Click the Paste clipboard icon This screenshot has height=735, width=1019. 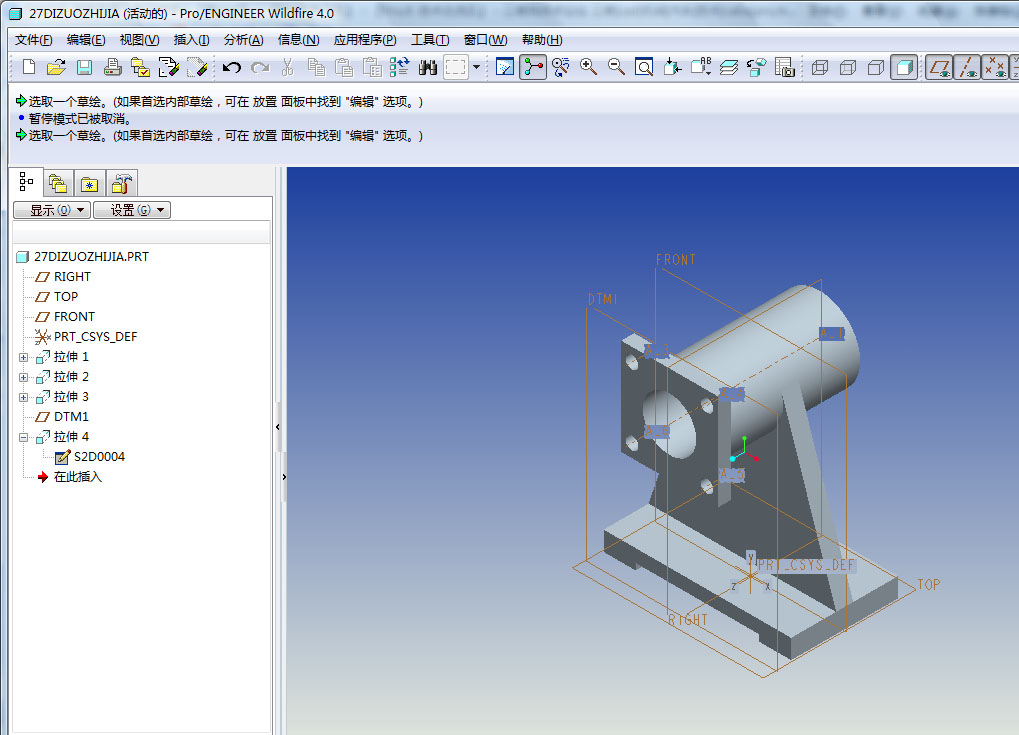(344, 67)
